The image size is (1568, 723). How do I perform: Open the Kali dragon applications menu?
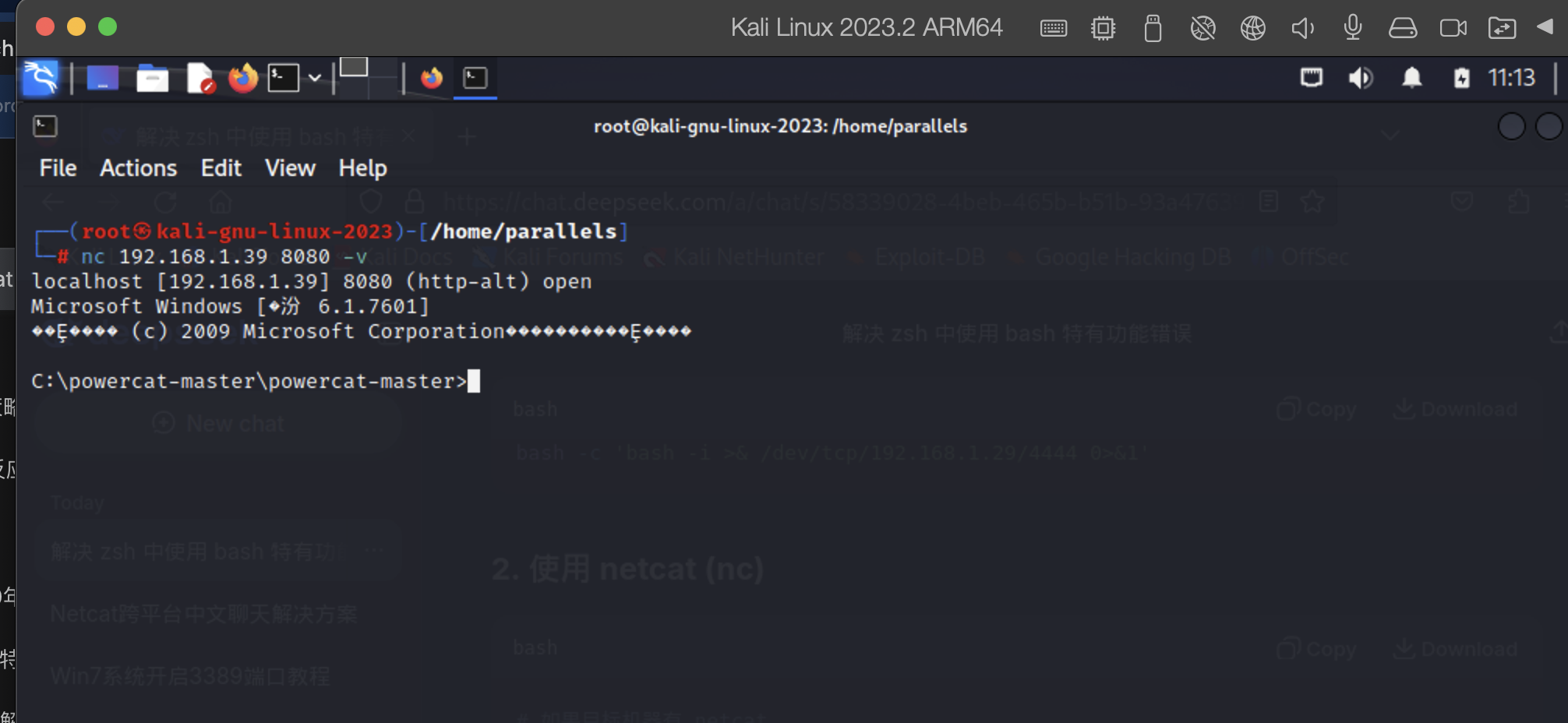click(41, 78)
